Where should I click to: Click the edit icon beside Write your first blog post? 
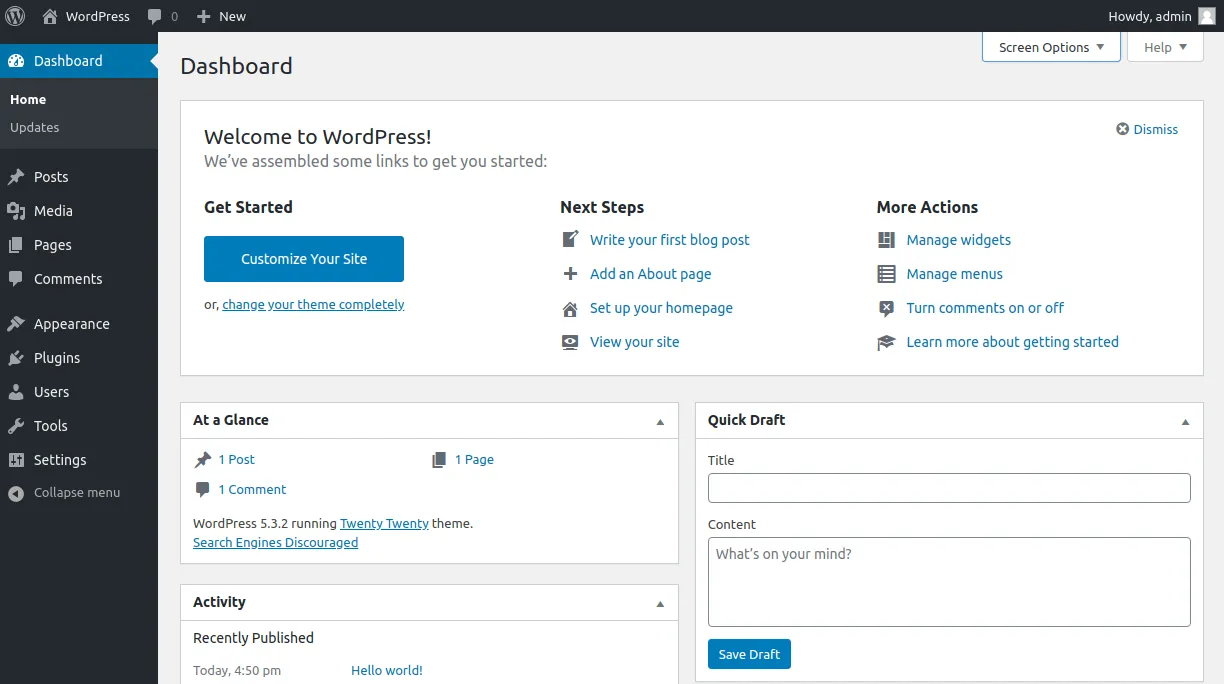click(570, 240)
